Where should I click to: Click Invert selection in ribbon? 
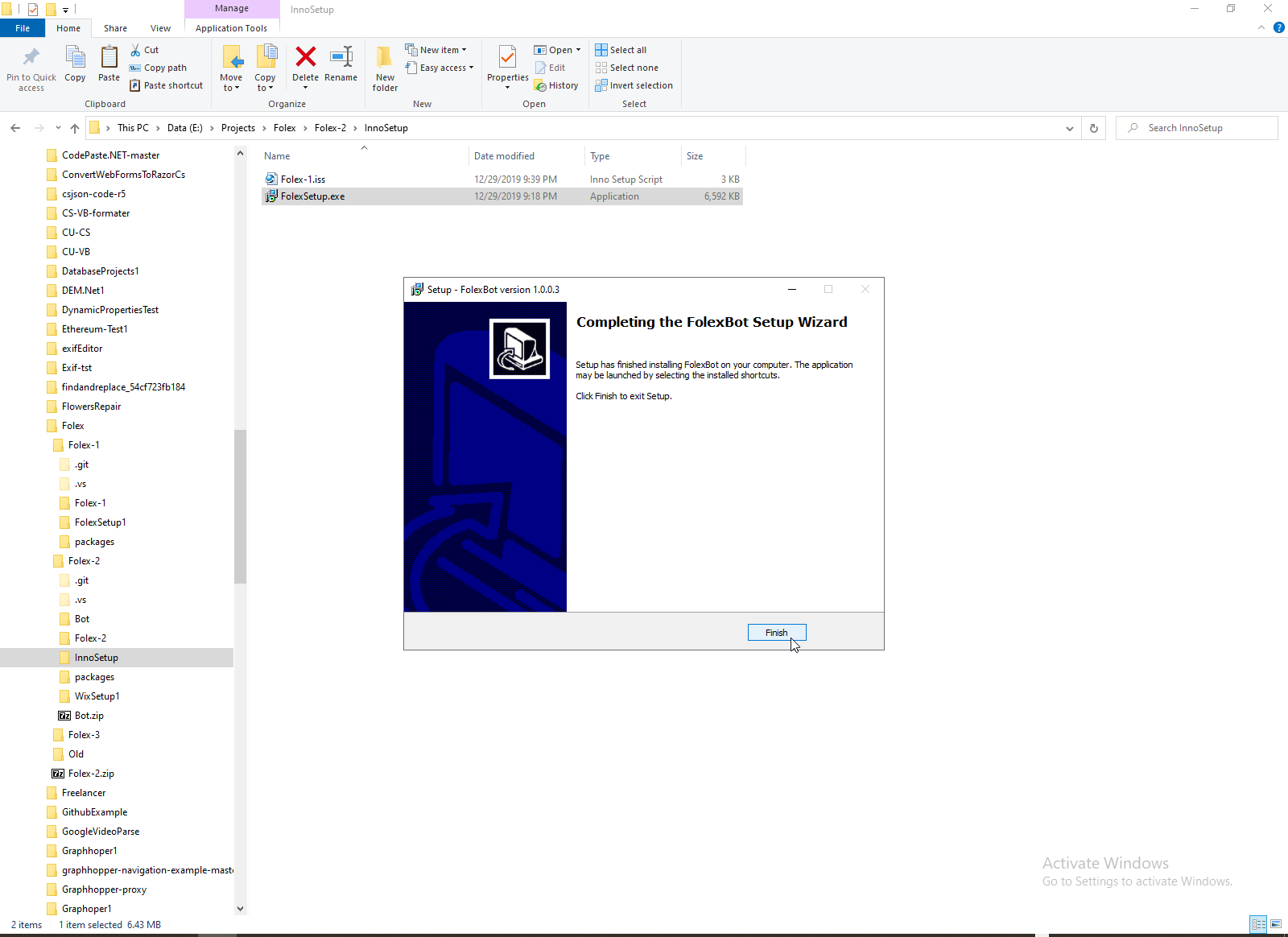point(634,85)
